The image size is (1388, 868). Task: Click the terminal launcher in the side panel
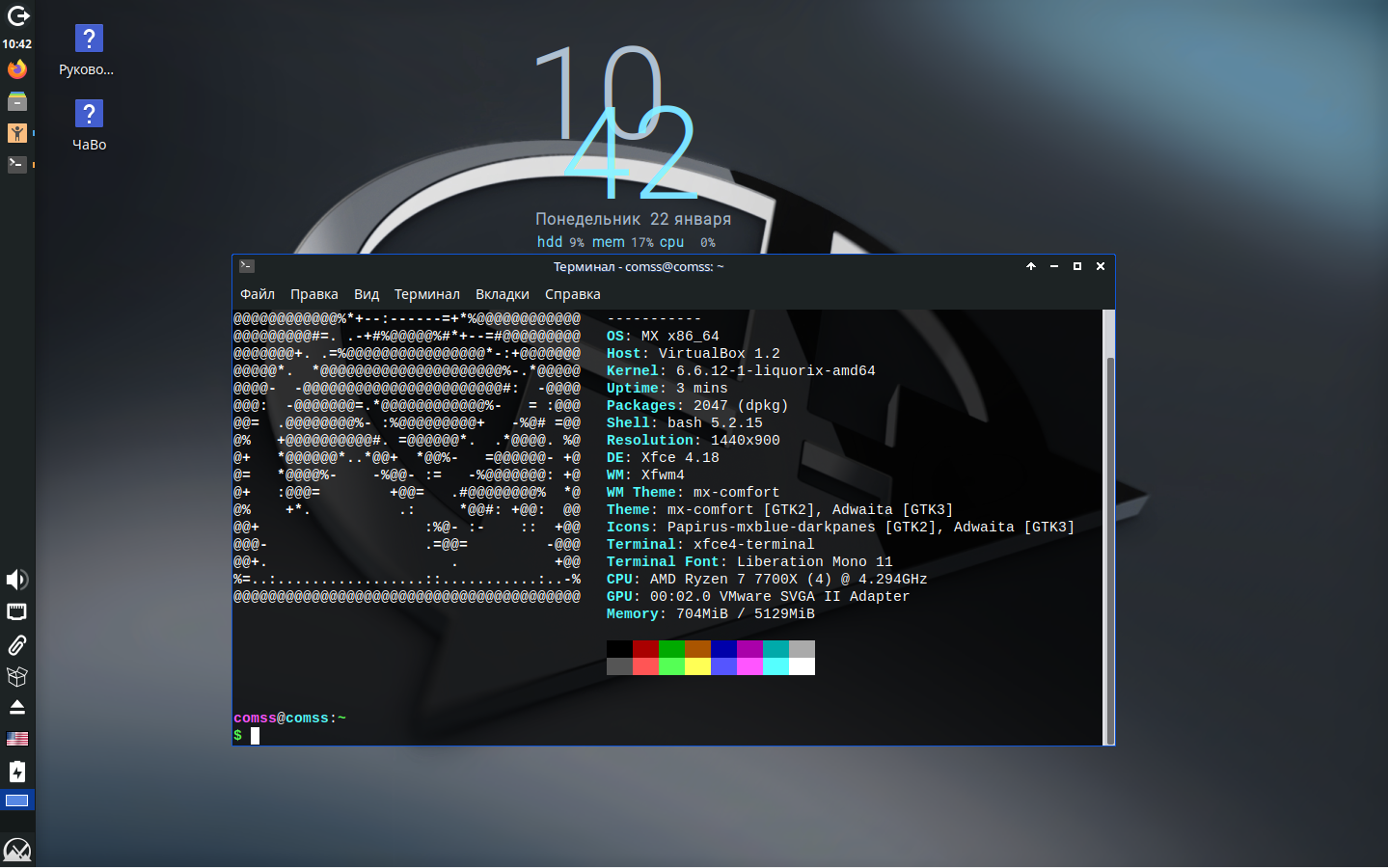click(17, 165)
